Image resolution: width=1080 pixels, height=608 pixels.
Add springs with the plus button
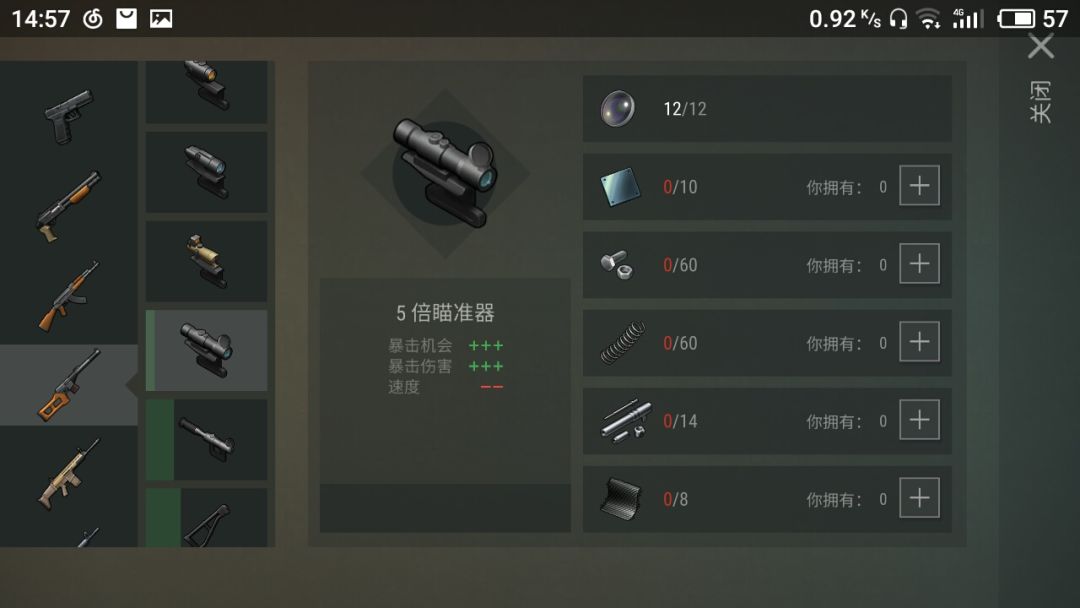tap(920, 342)
